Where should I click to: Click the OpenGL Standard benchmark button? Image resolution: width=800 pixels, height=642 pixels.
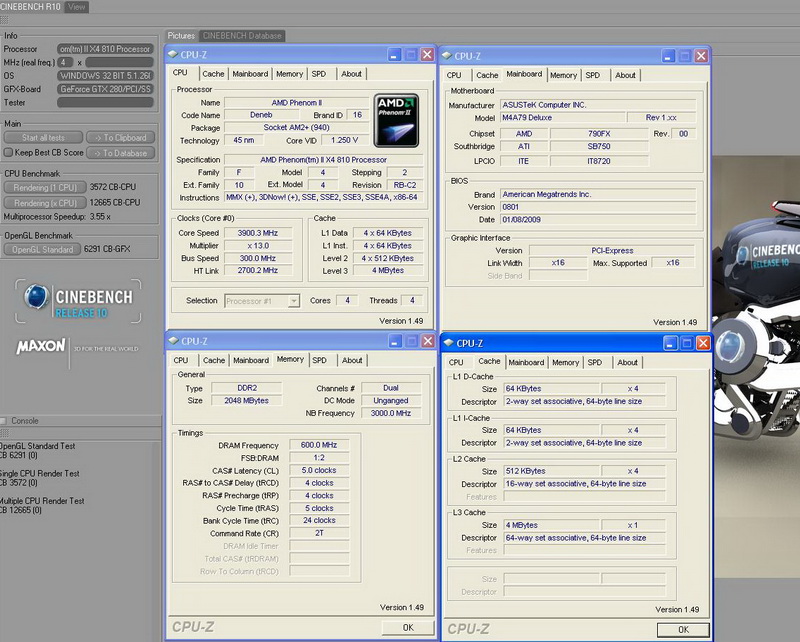tap(43, 250)
